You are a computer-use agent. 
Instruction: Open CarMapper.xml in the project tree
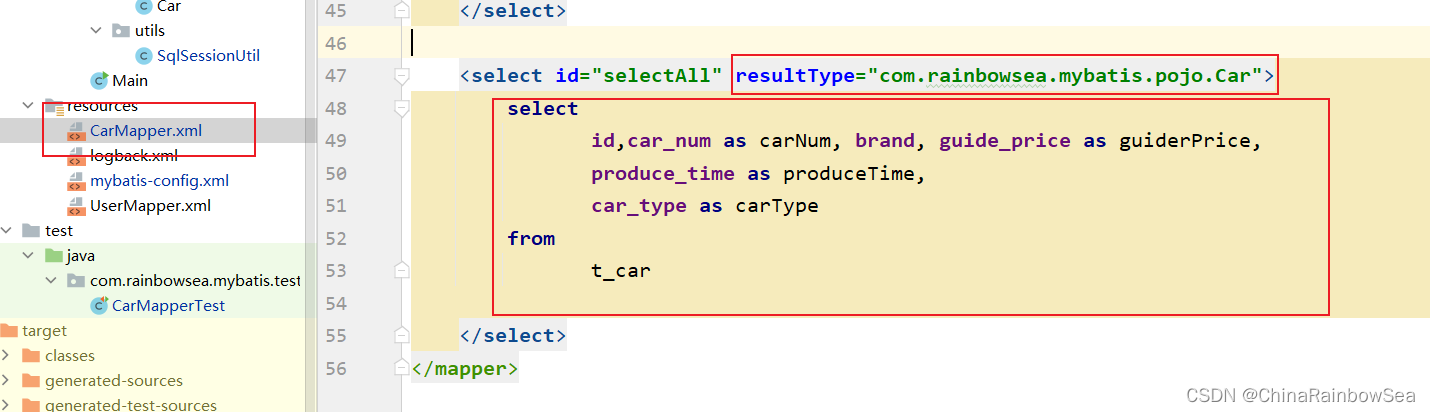click(x=145, y=130)
